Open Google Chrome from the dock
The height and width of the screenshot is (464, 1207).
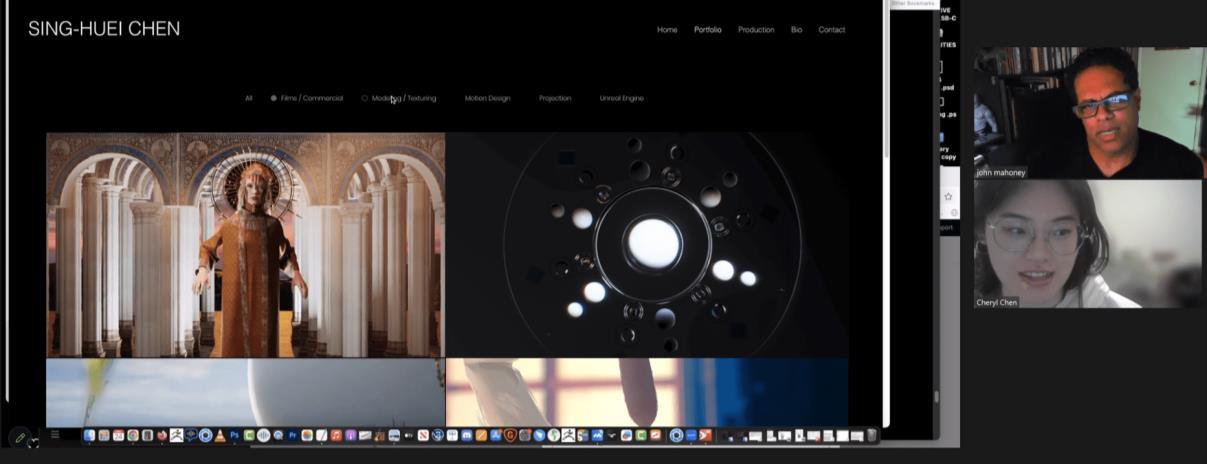tap(133, 435)
